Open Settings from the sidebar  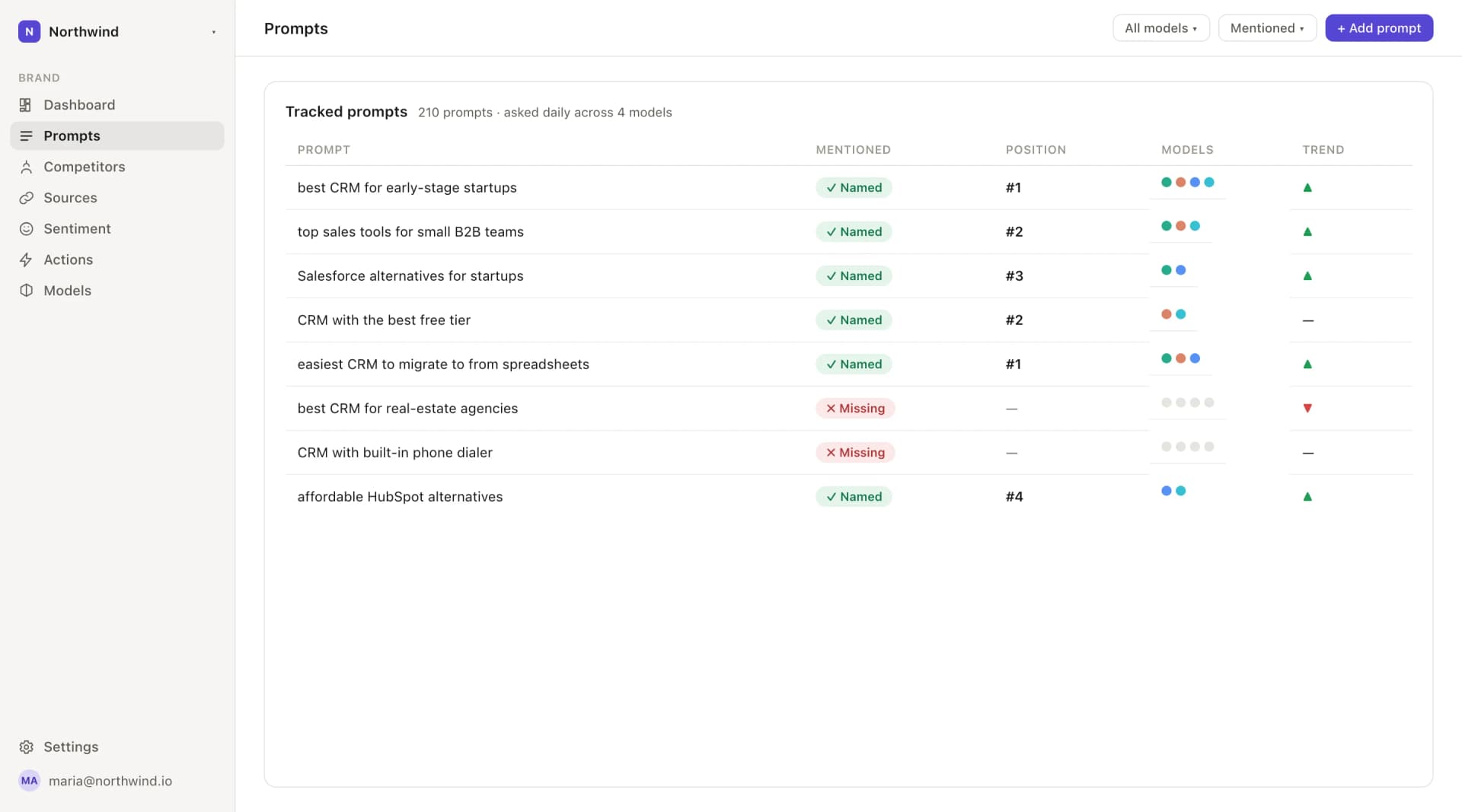117,747
